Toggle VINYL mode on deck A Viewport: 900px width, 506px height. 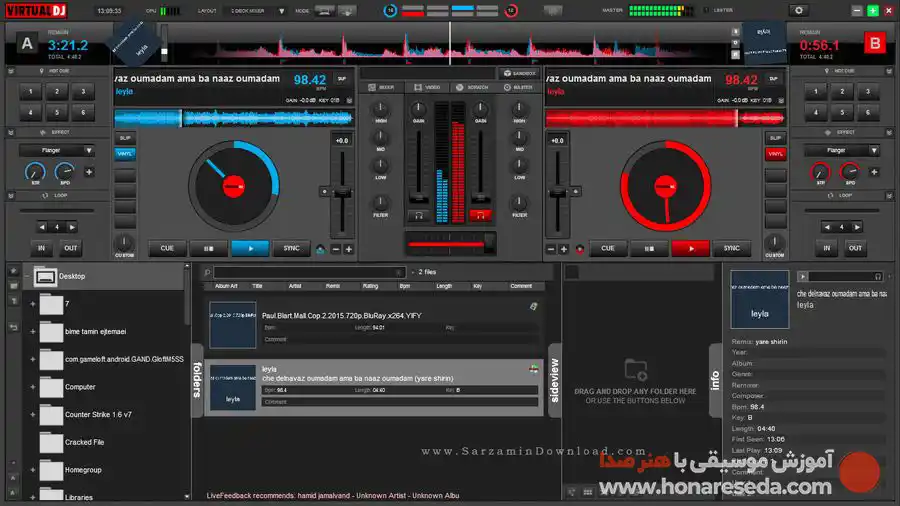(125, 154)
